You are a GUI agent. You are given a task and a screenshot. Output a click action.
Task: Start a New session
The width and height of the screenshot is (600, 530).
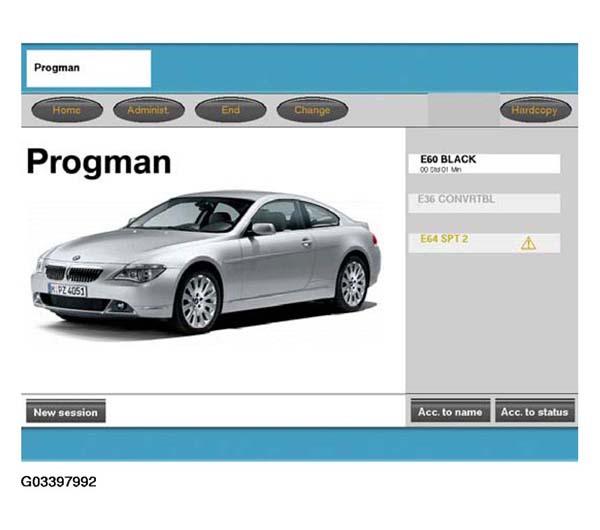coord(64,412)
